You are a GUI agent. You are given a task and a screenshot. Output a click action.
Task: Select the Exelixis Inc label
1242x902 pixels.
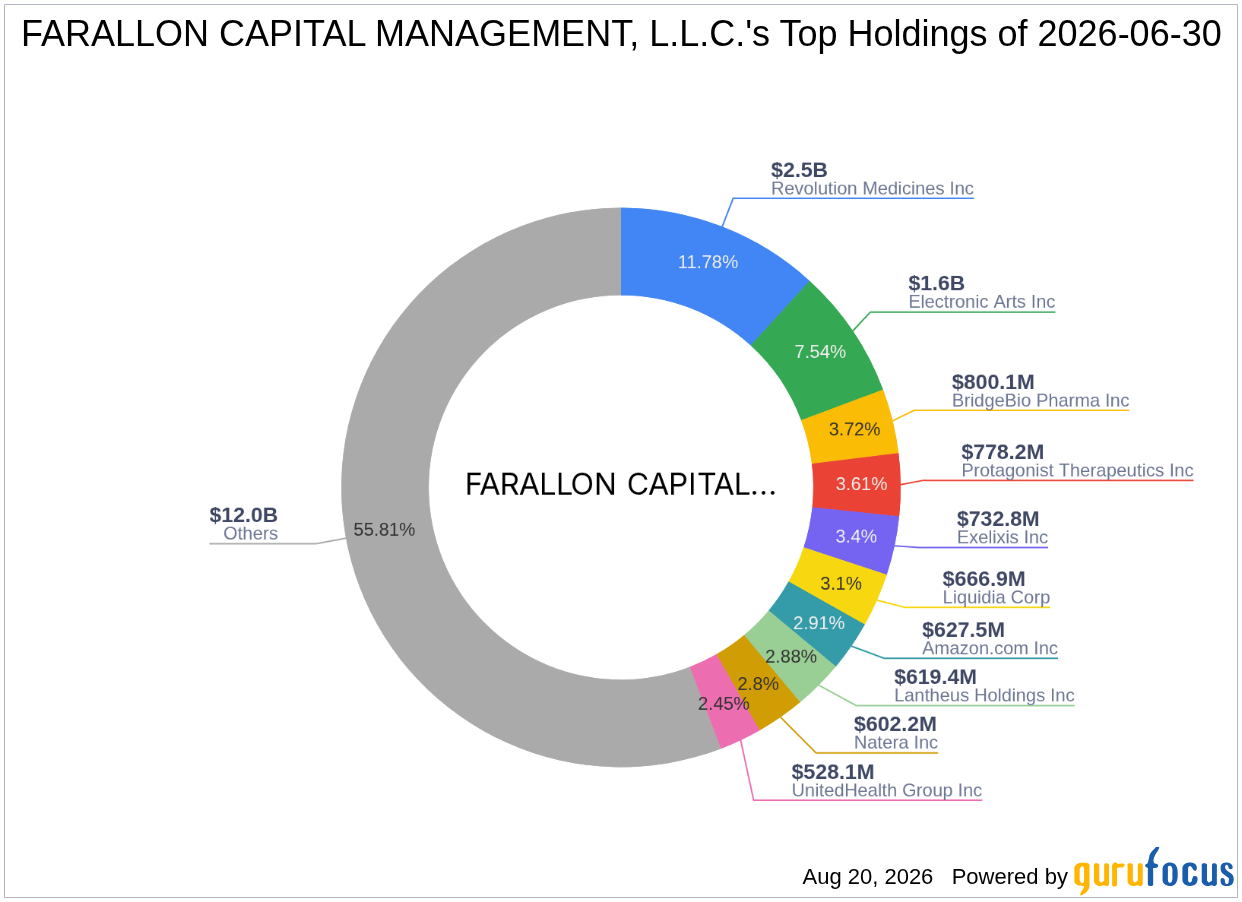(1002, 538)
